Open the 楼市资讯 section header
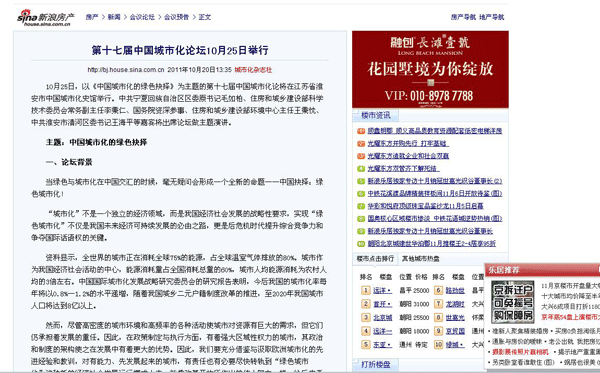 coord(375,115)
